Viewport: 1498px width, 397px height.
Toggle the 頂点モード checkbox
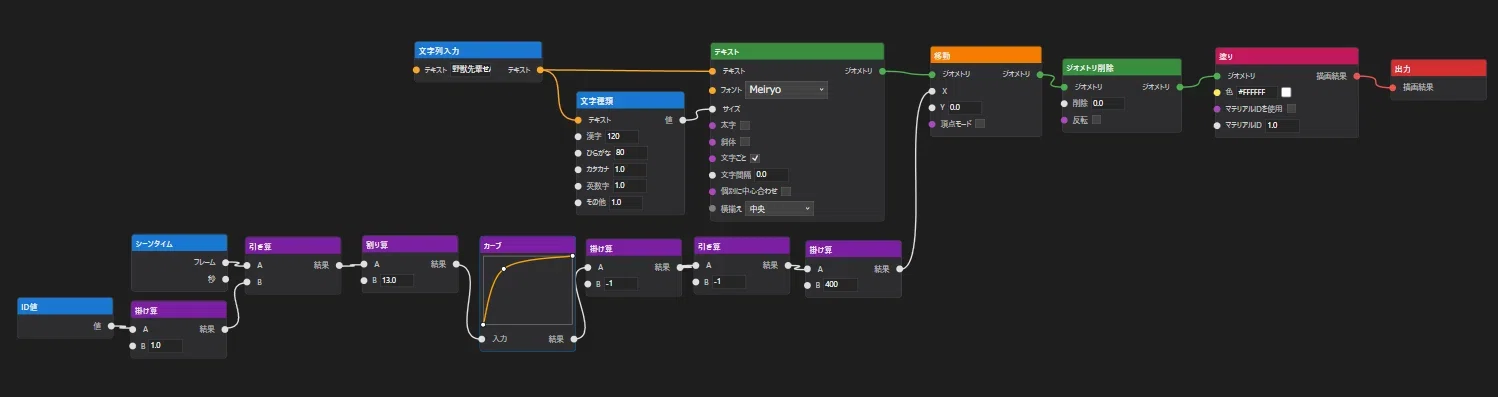pyautogui.click(x=980, y=123)
